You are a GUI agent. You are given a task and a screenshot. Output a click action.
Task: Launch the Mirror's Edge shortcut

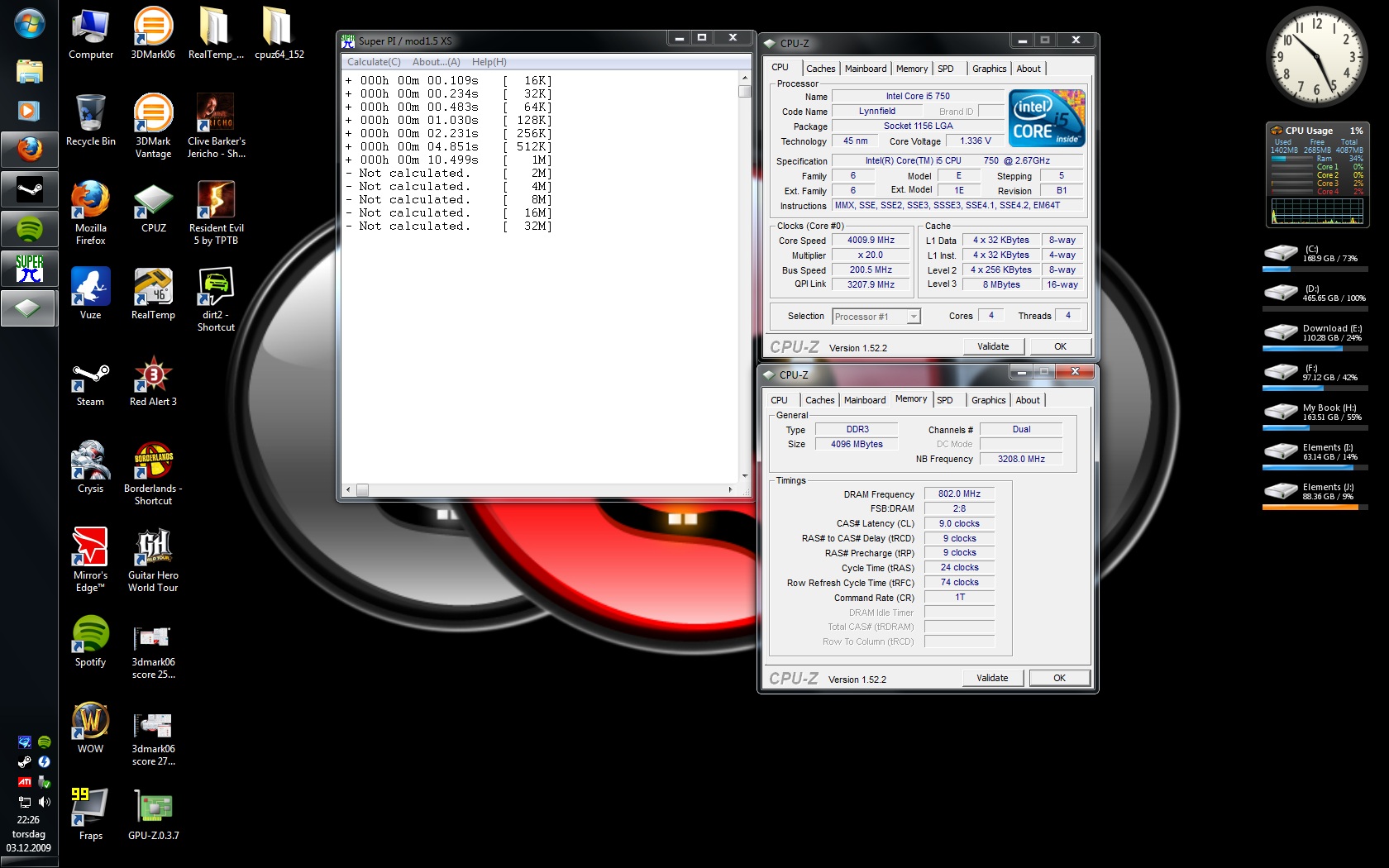(91, 560)
